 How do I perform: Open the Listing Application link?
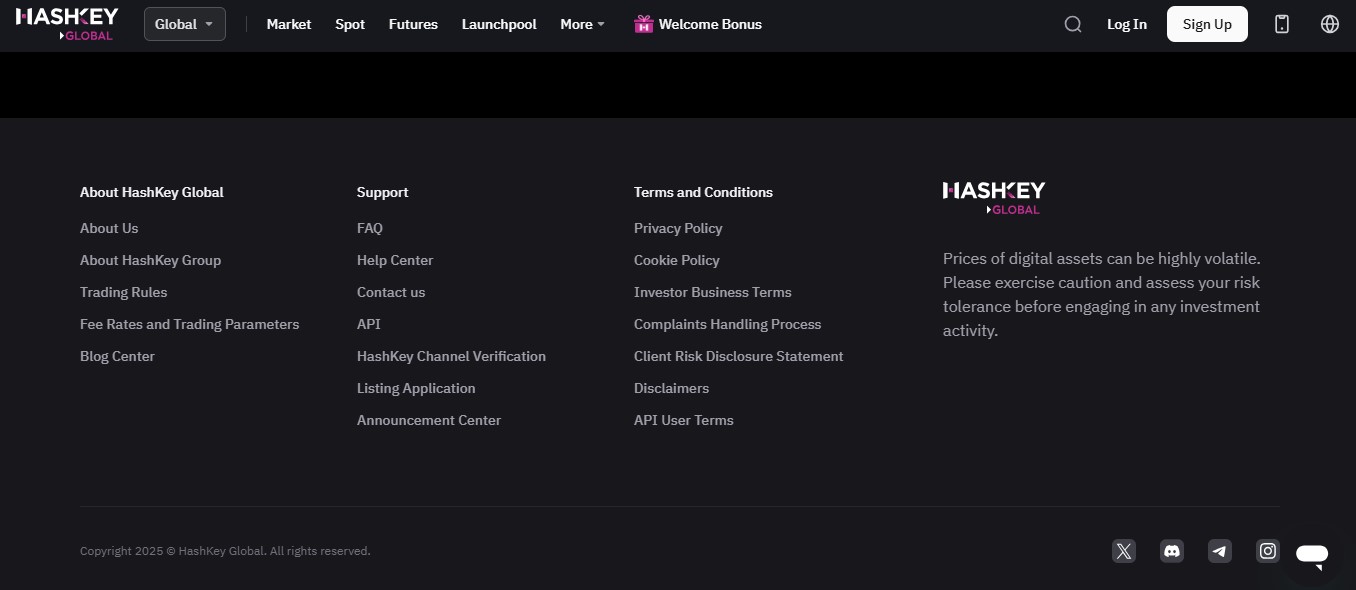[416, 388]
